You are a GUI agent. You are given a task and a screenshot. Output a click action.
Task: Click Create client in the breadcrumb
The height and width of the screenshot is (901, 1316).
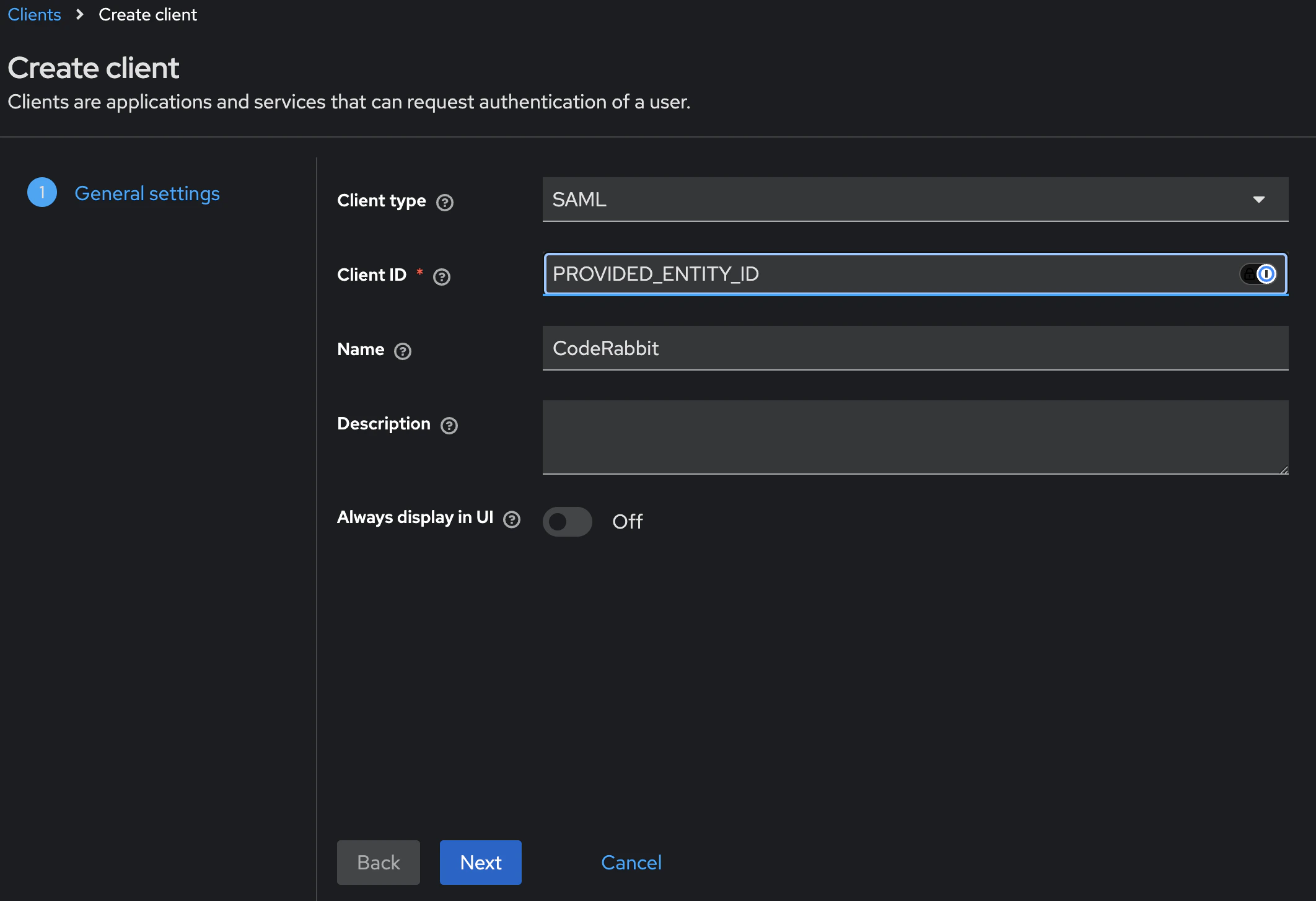pos(147,14)
